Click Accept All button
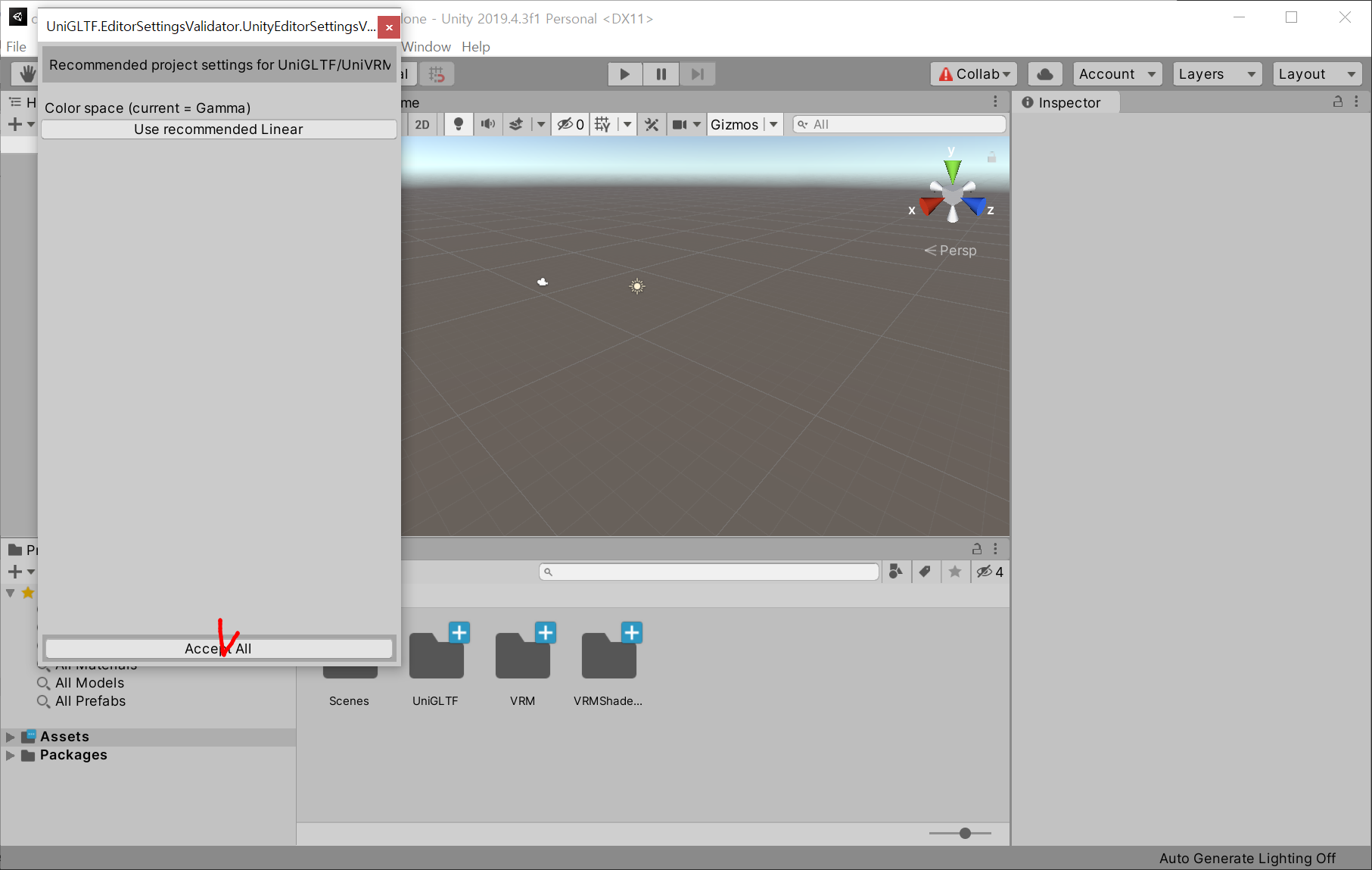The width and height of the screenshot is (1372, 870). (219, 649)
